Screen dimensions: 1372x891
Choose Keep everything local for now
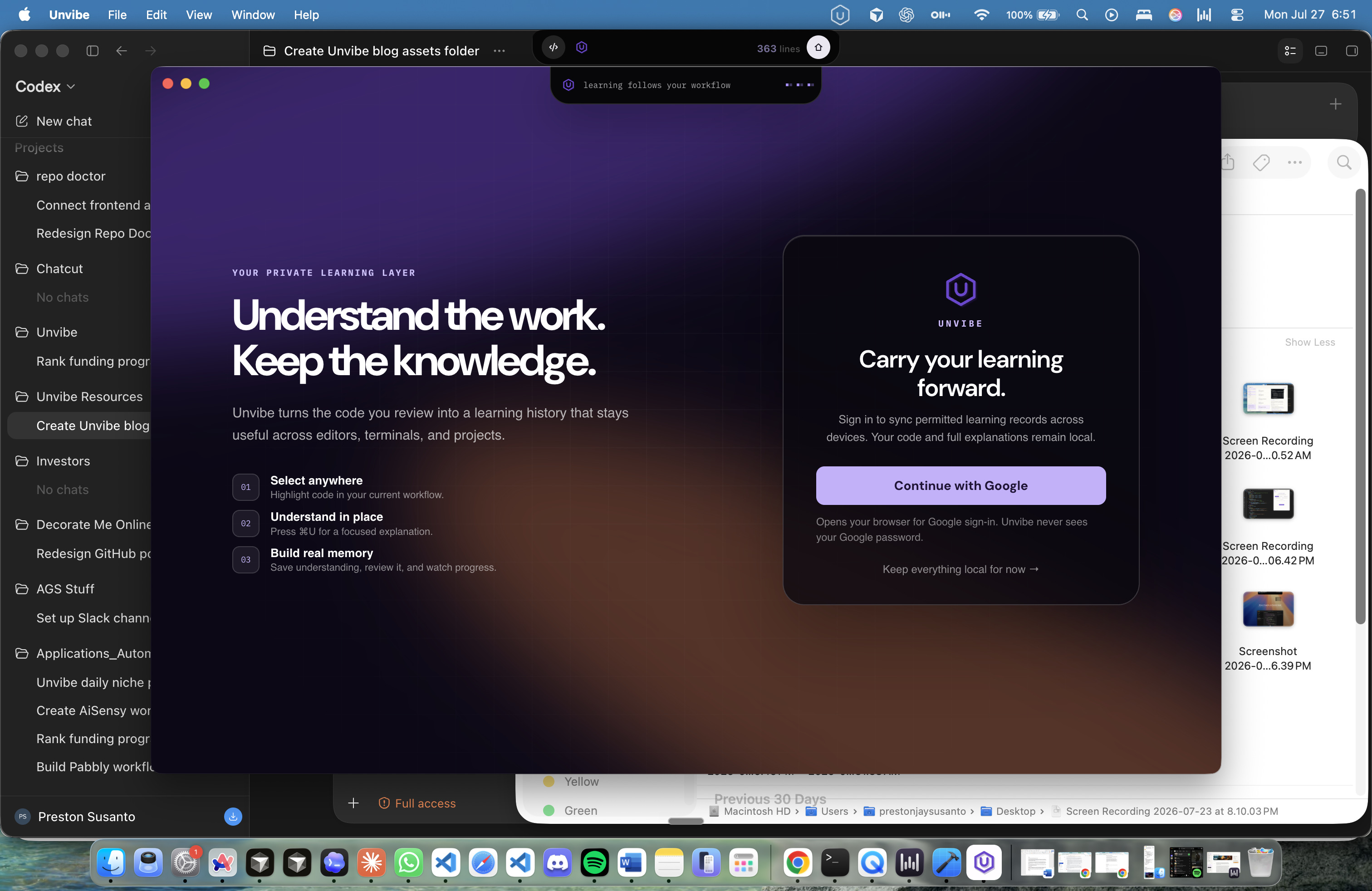click(x=960, y=569)
